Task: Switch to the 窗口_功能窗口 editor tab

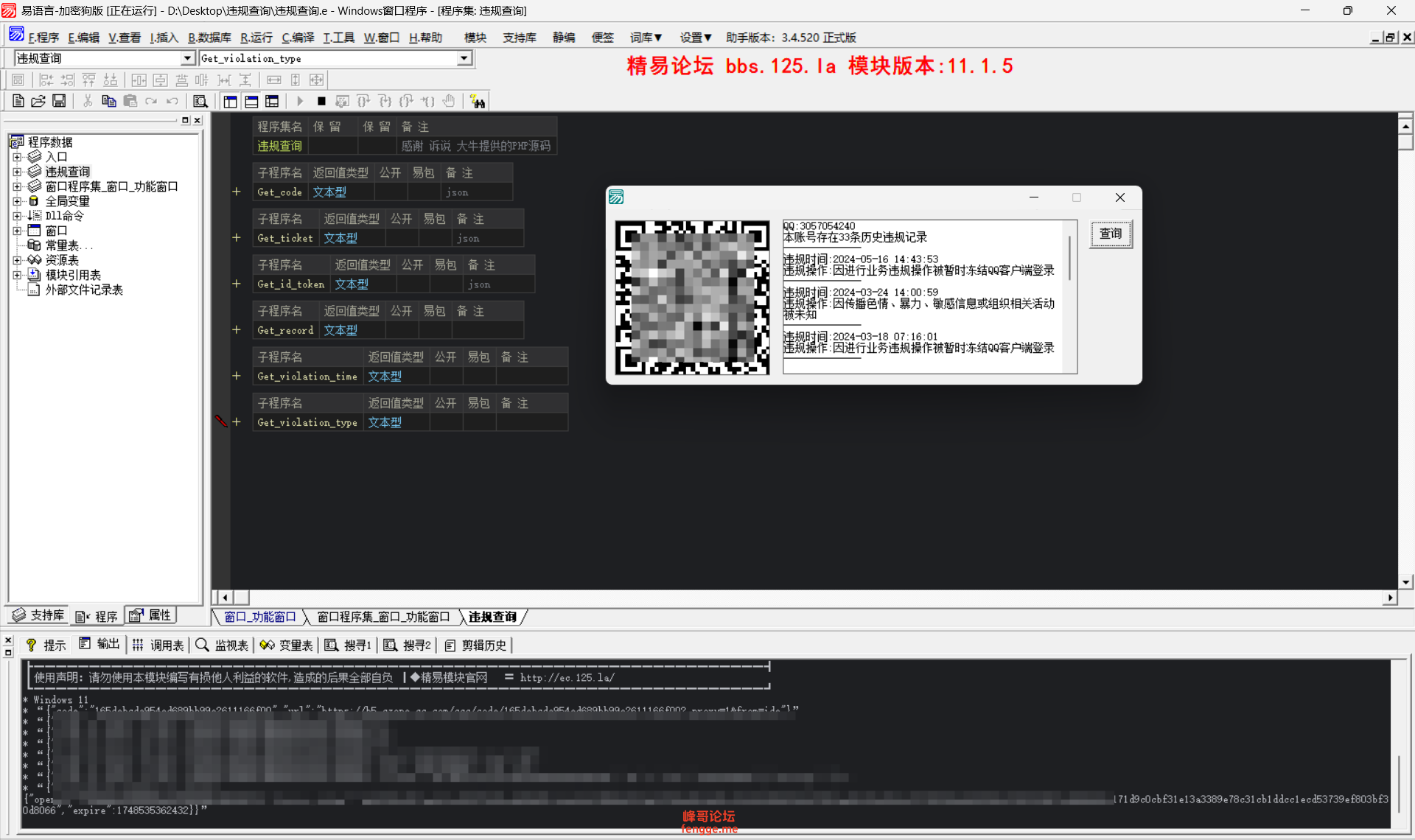Action: [x=259, y=617]
